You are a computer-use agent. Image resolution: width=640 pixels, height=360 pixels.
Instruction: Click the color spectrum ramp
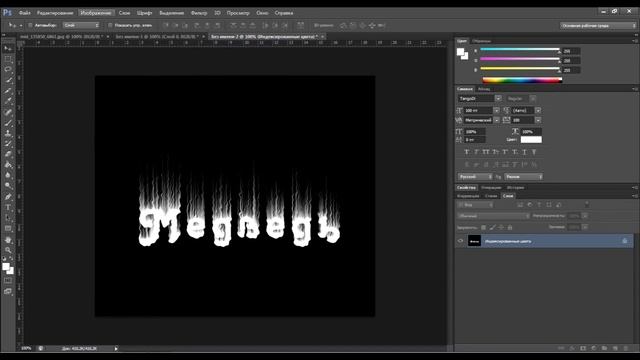click(522, 80)
